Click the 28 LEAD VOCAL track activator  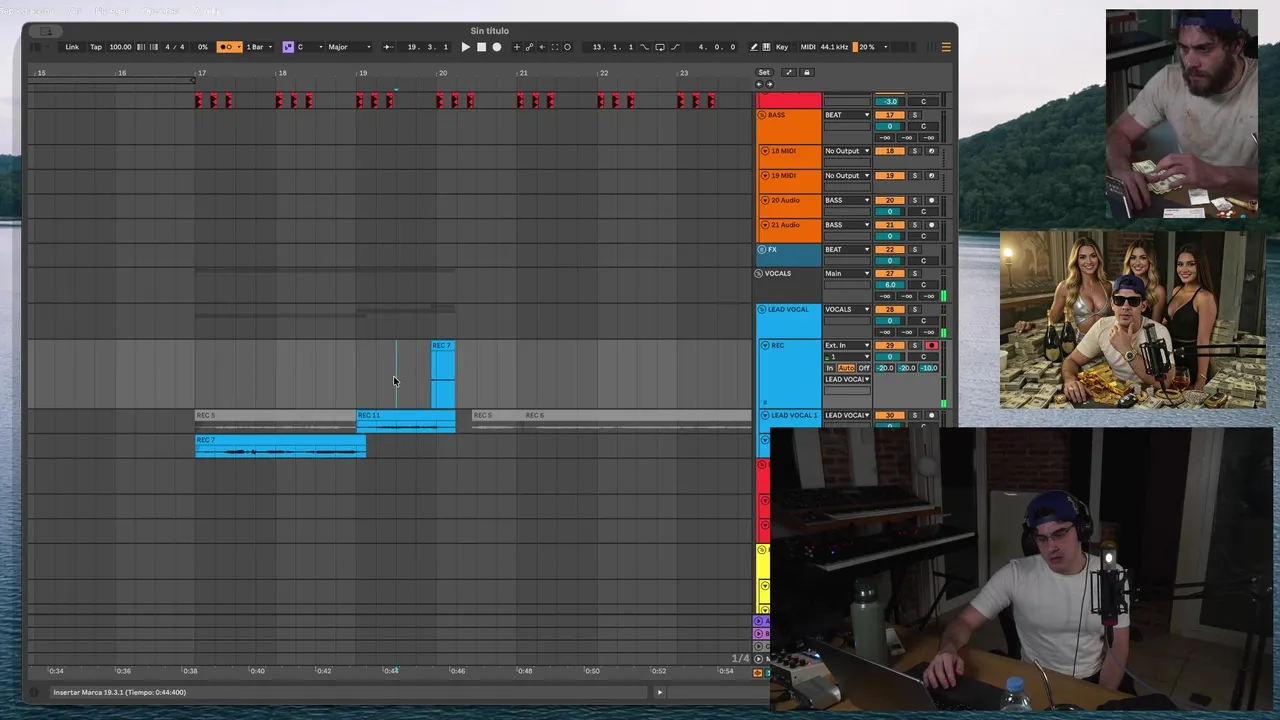tap(890, 309)
